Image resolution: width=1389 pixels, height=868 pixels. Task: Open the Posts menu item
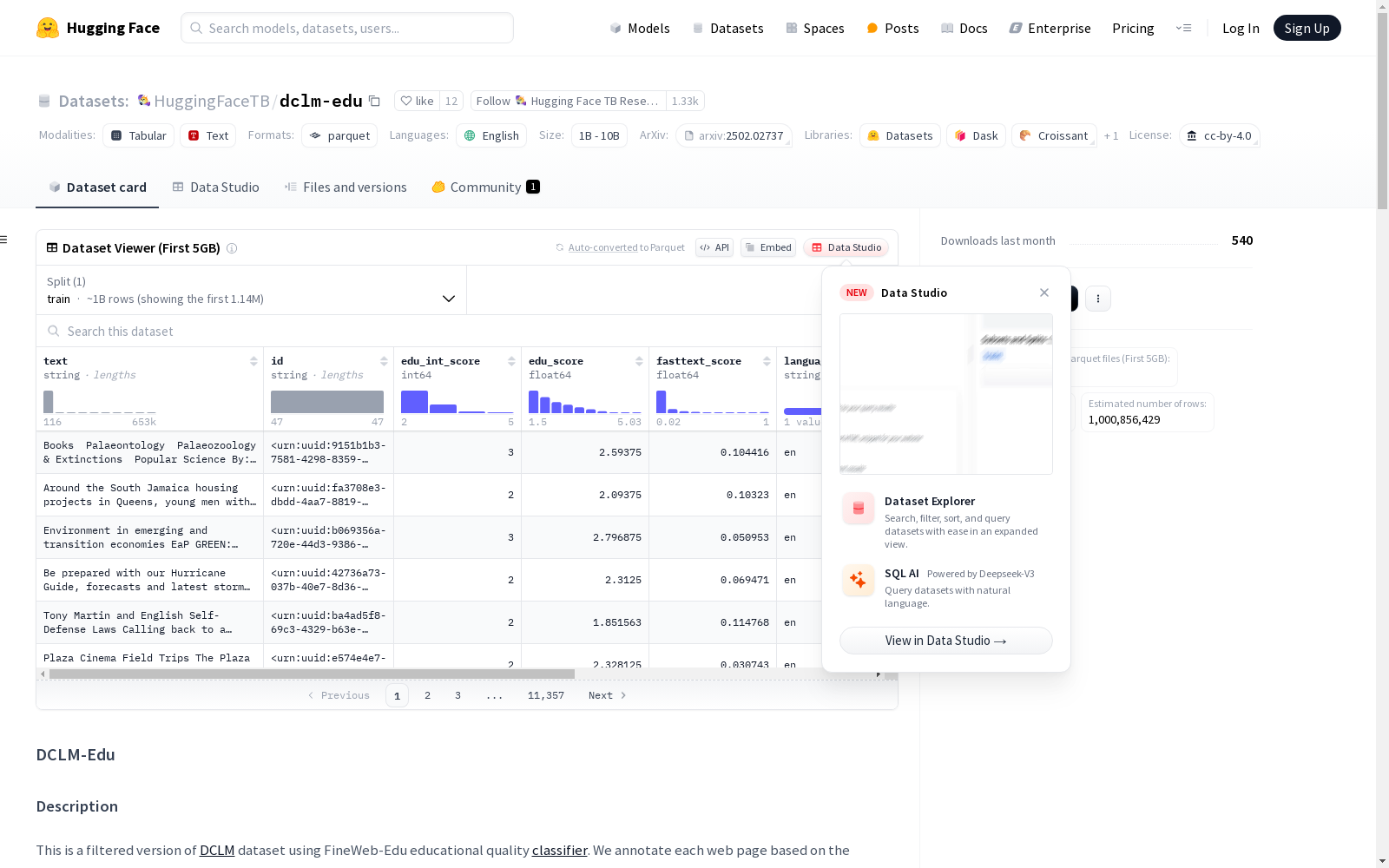(x=892, y=28)
